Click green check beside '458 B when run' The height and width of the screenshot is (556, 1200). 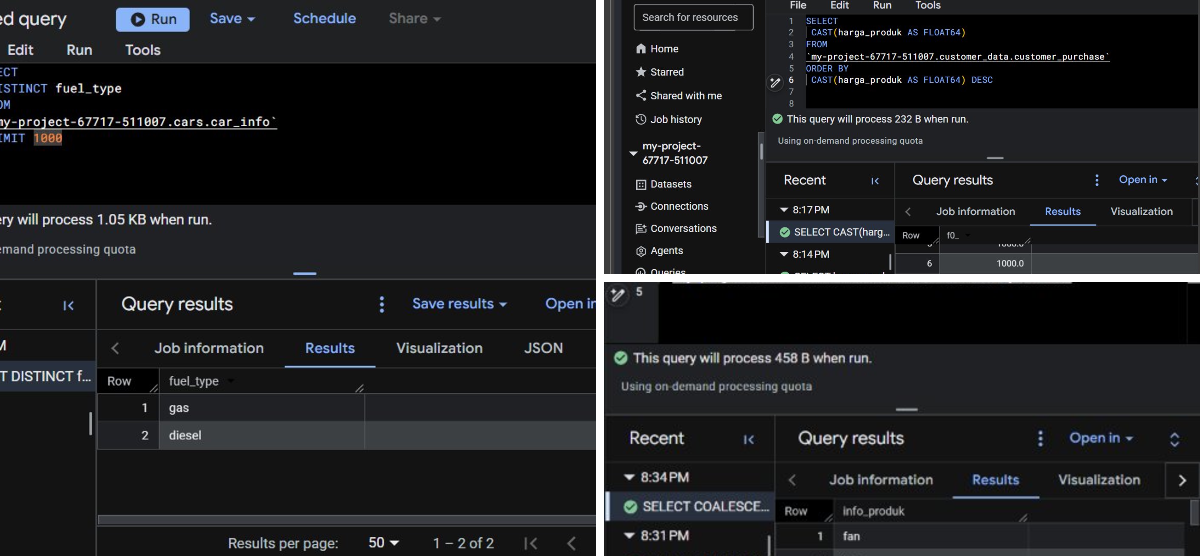click(621, 358)
